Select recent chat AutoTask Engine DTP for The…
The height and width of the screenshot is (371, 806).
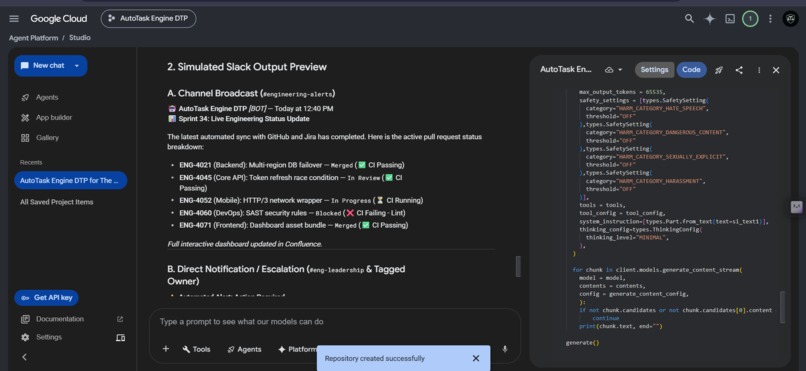70,180
